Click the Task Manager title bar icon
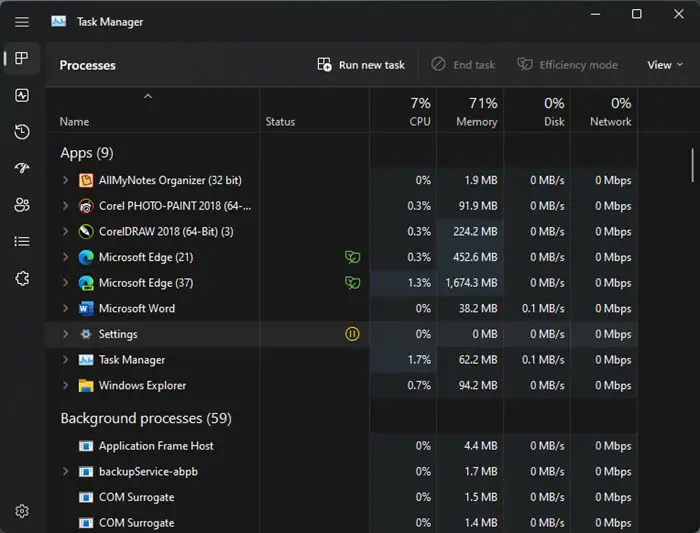Screen dimensions: 700x533 (58, 21)
